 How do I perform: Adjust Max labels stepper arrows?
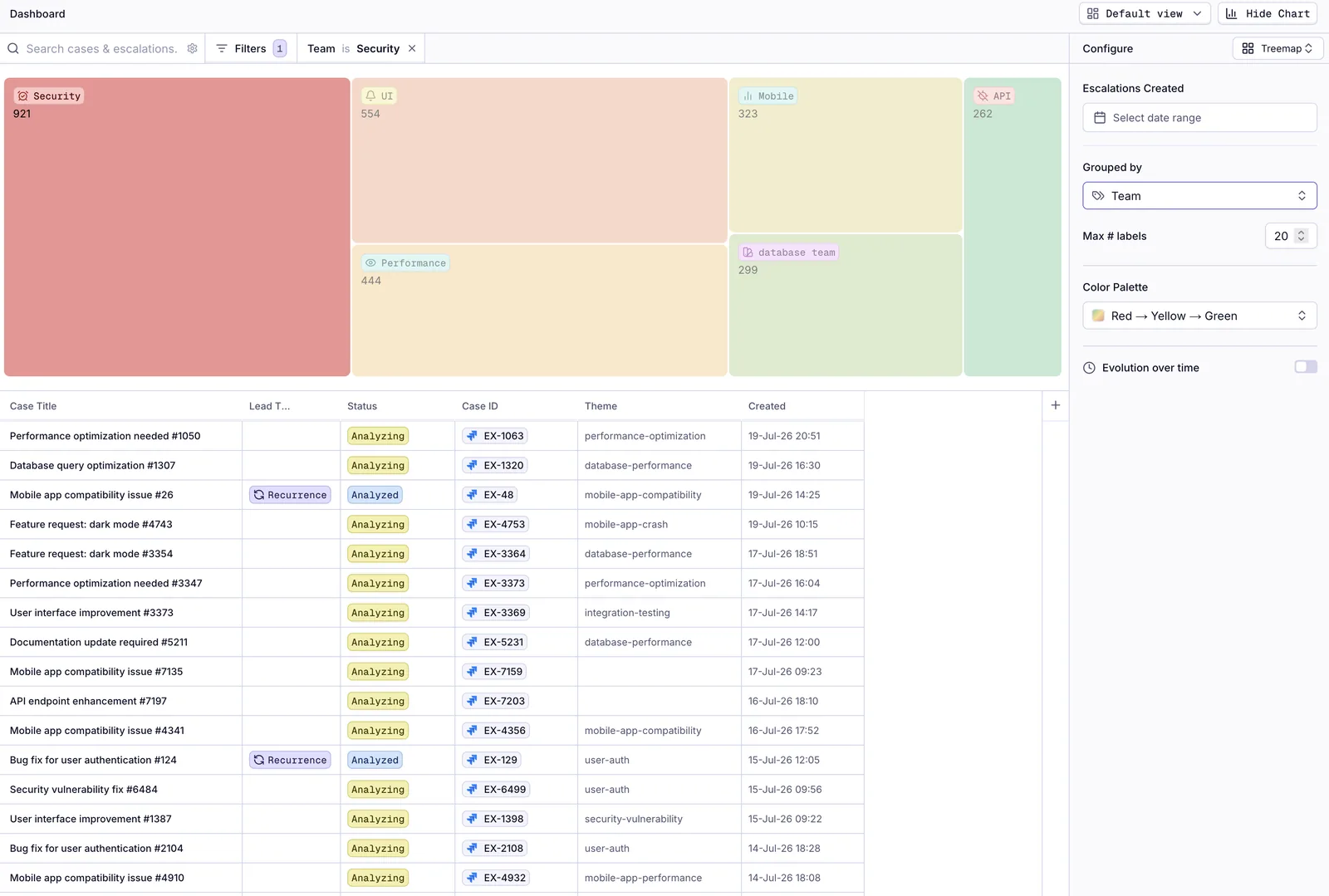1302,236
